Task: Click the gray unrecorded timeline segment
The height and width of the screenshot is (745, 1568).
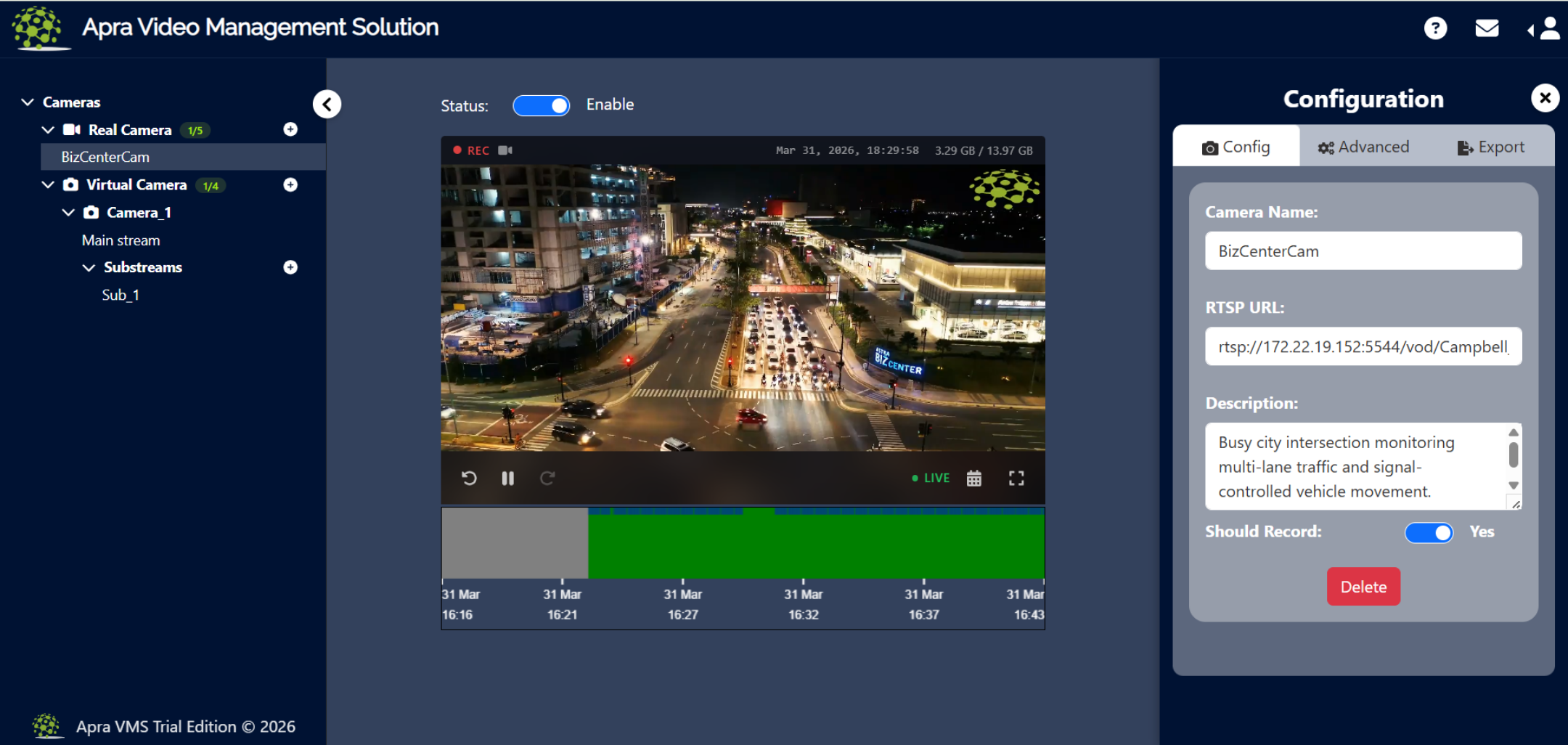Action: 515,543
